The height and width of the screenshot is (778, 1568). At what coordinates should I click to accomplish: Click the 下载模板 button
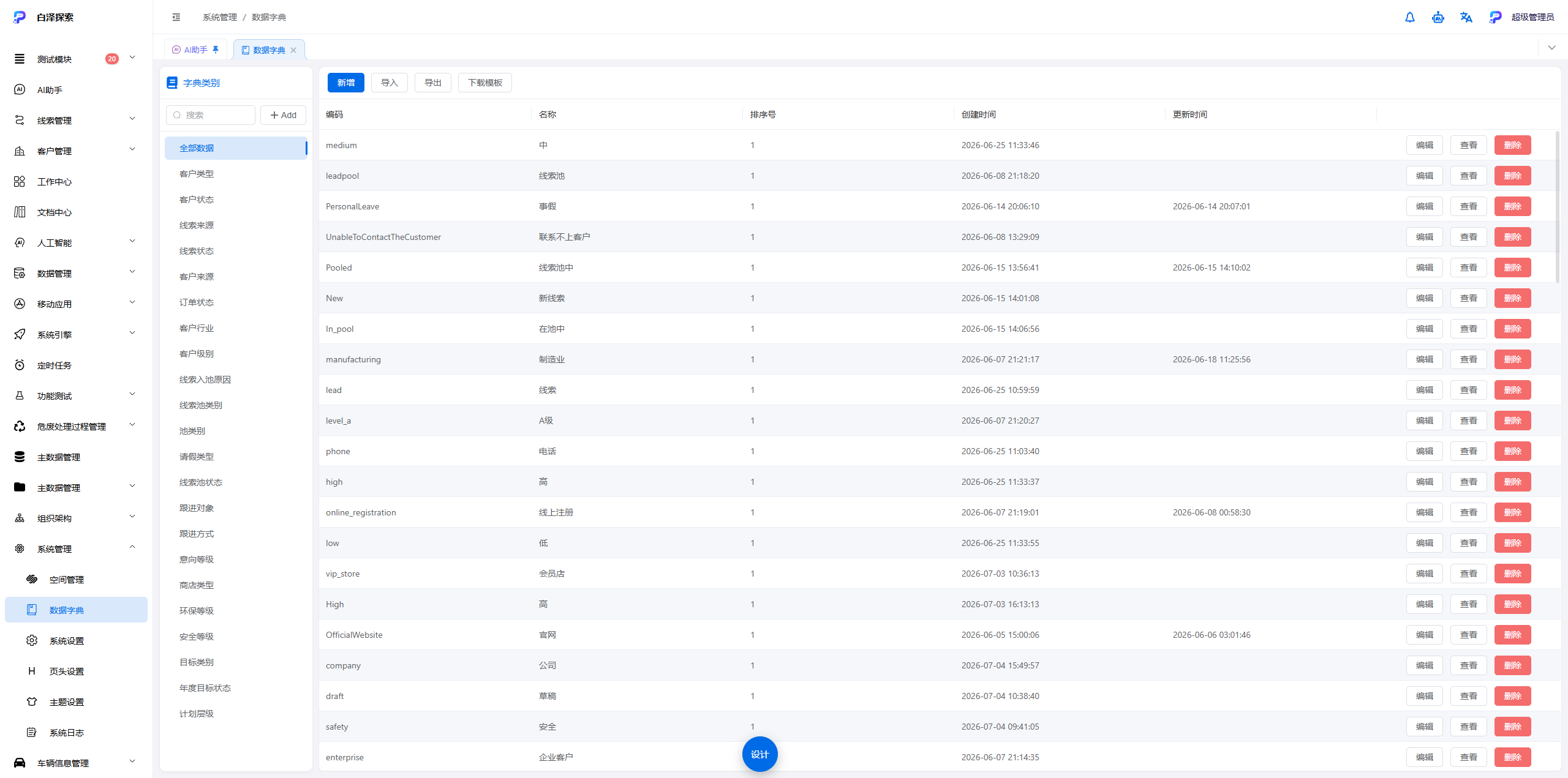coord(485,83)
